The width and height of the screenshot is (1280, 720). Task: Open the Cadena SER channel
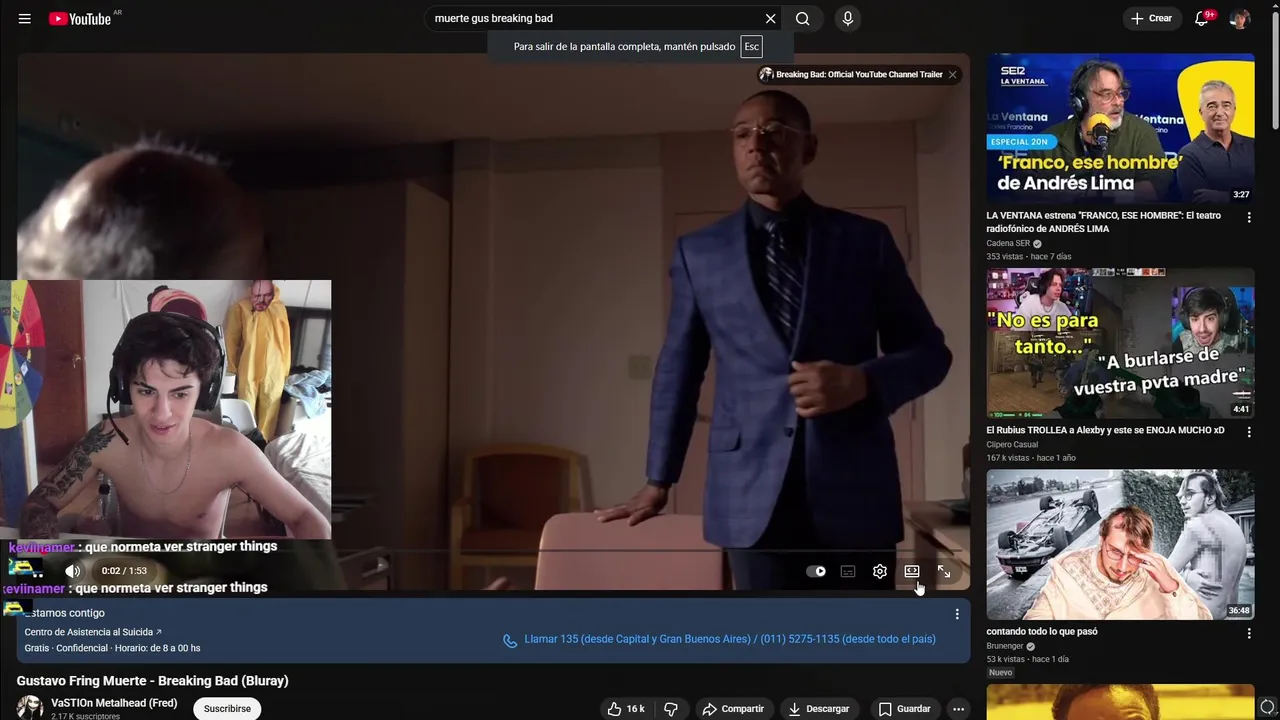(1008, 243)
